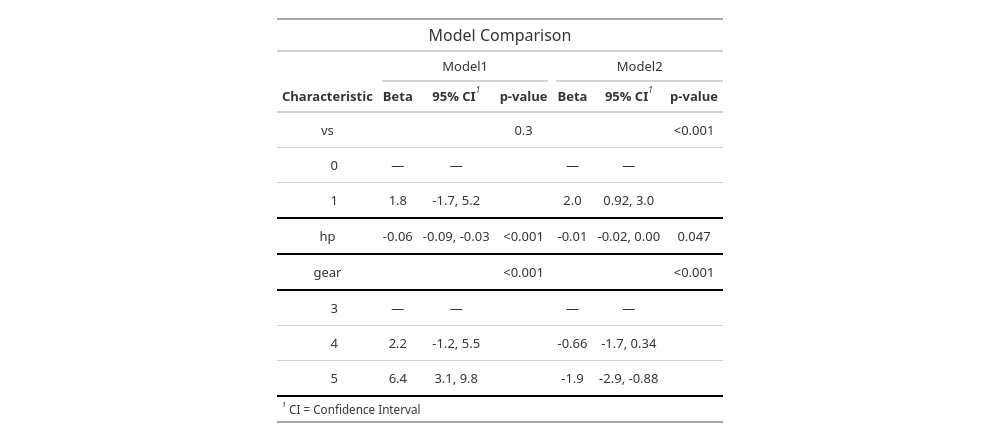This screenshot has height=441, width=1000.
Task: Click the Beta header under Model1
Action: click(x=397, y=97)
